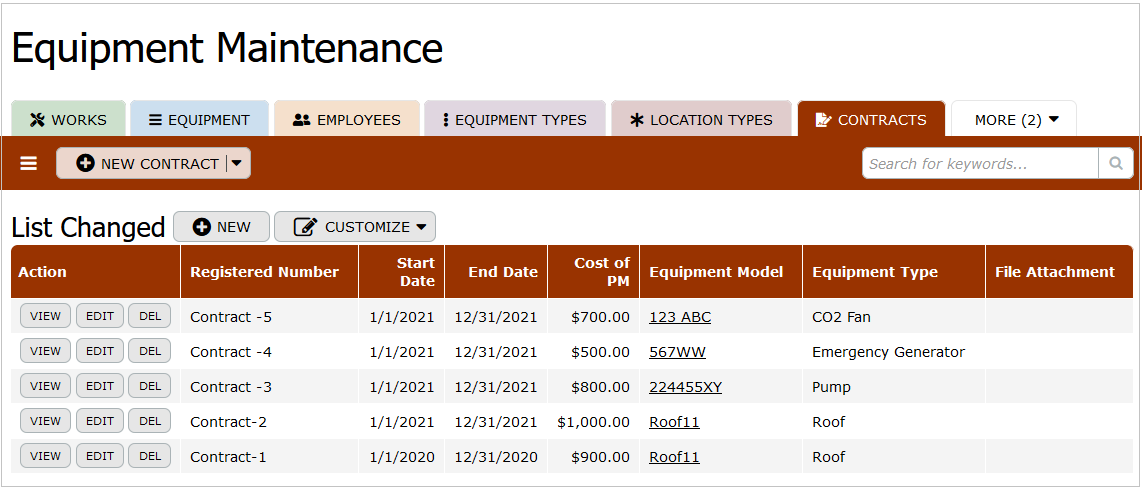The width and height of the screenshot is (1142, 489).
Task: Edit the Contract -4 row
Action: click(100, 352)
